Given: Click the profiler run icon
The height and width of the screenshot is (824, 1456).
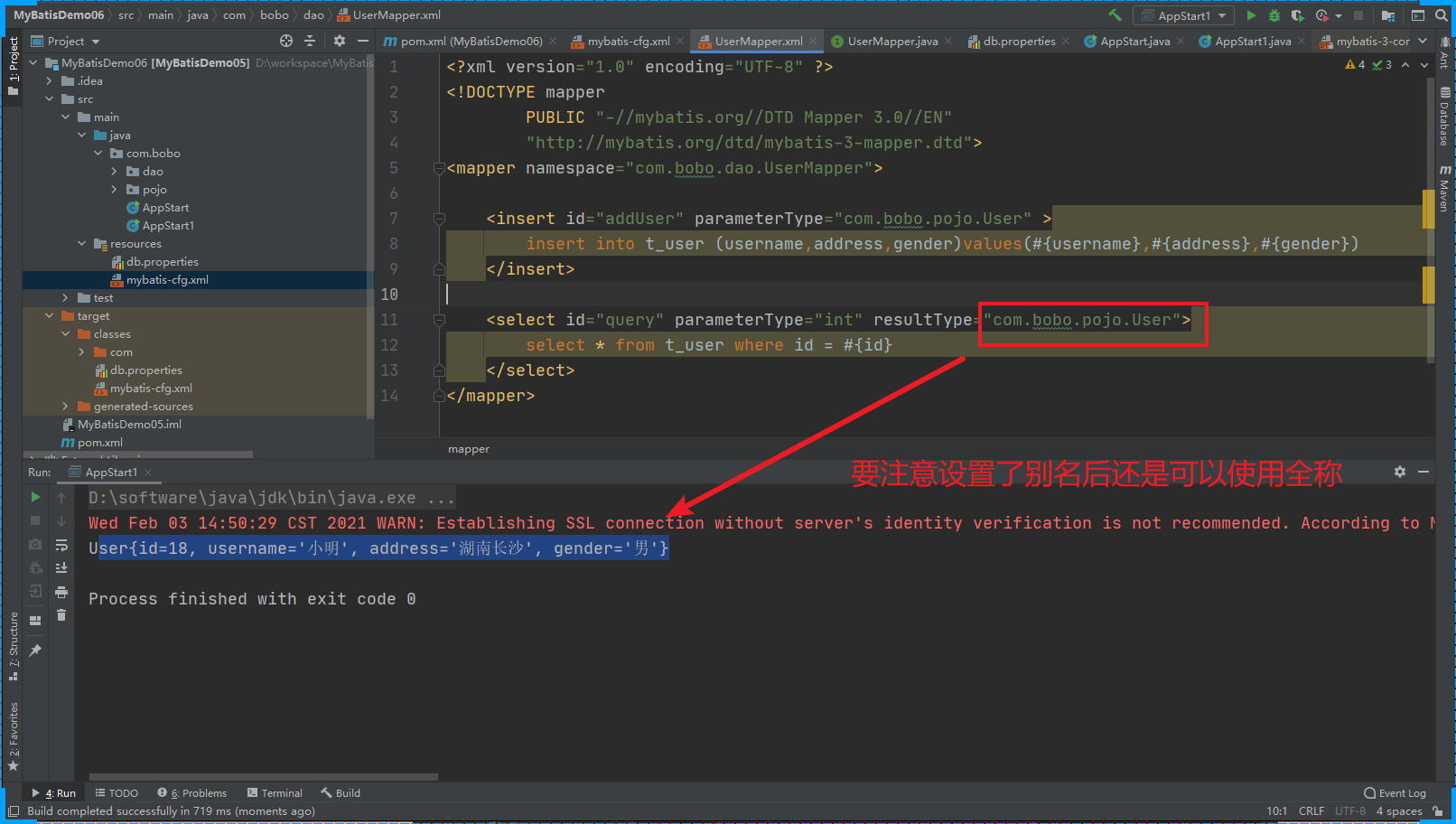Looking at the screenshot, I should (x=1322, y=15).
